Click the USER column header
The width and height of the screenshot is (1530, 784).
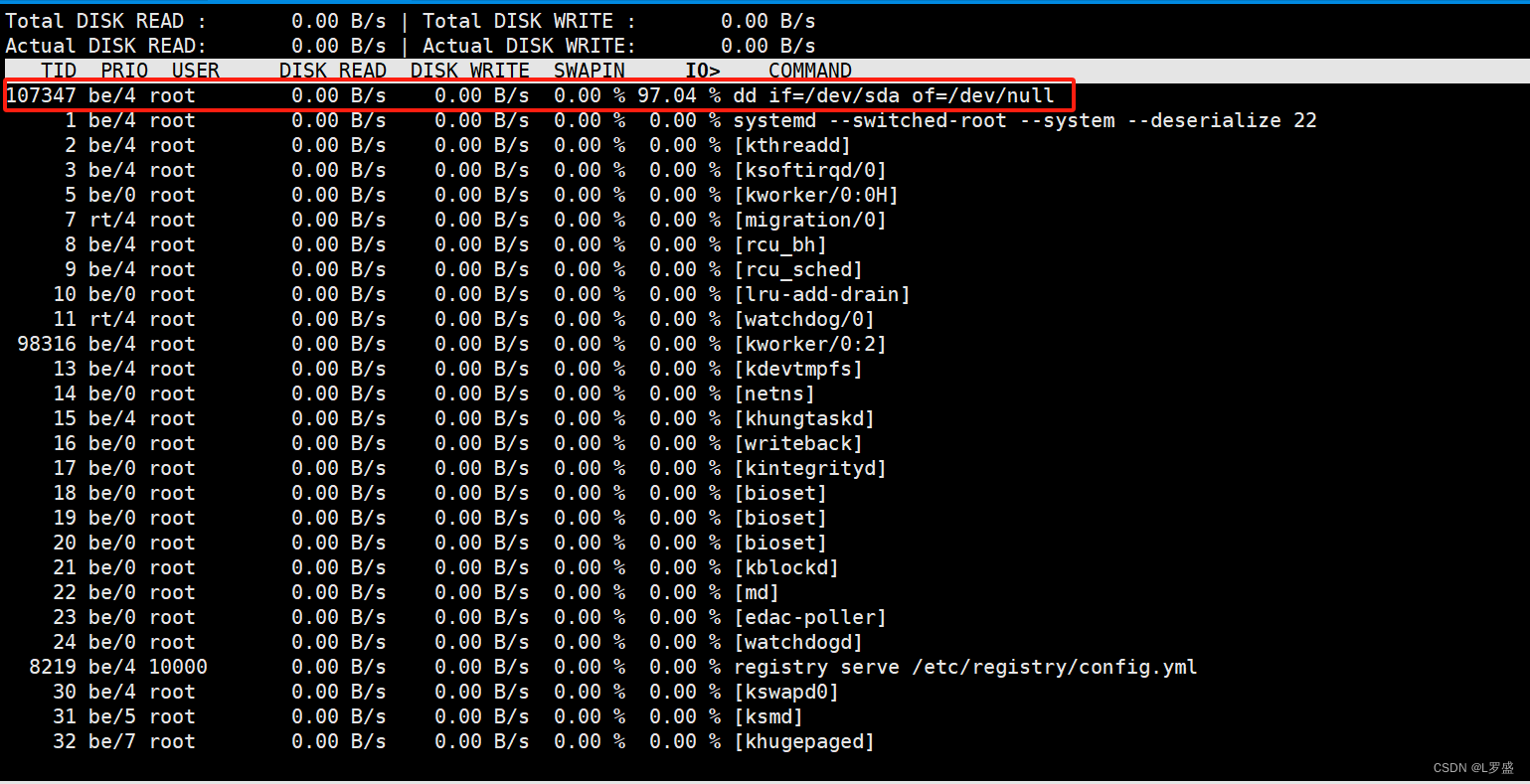pyautogui.click(x=196, y=71)
